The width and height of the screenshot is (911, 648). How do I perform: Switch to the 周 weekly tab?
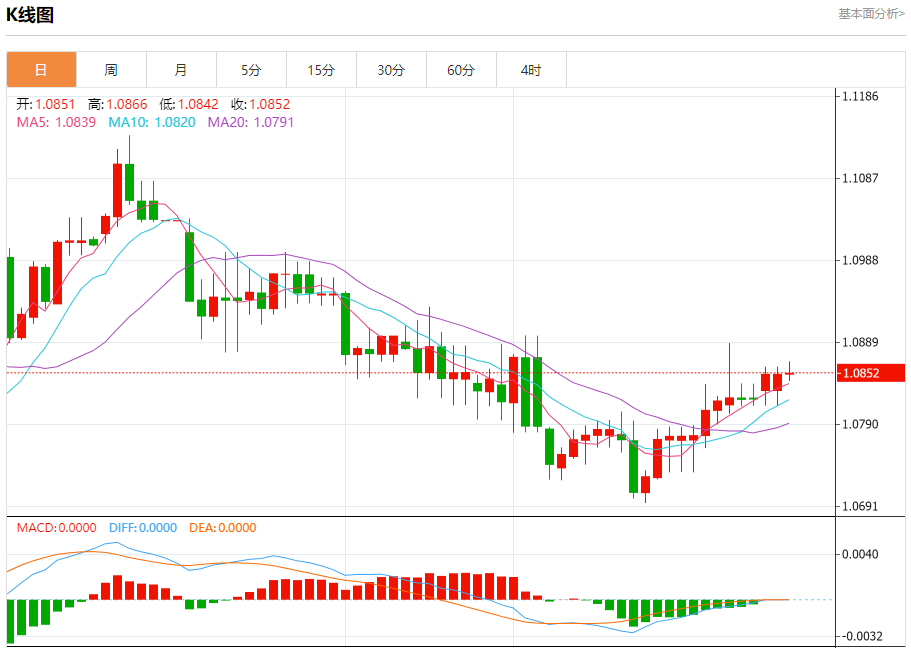click(x=111, y=70)
